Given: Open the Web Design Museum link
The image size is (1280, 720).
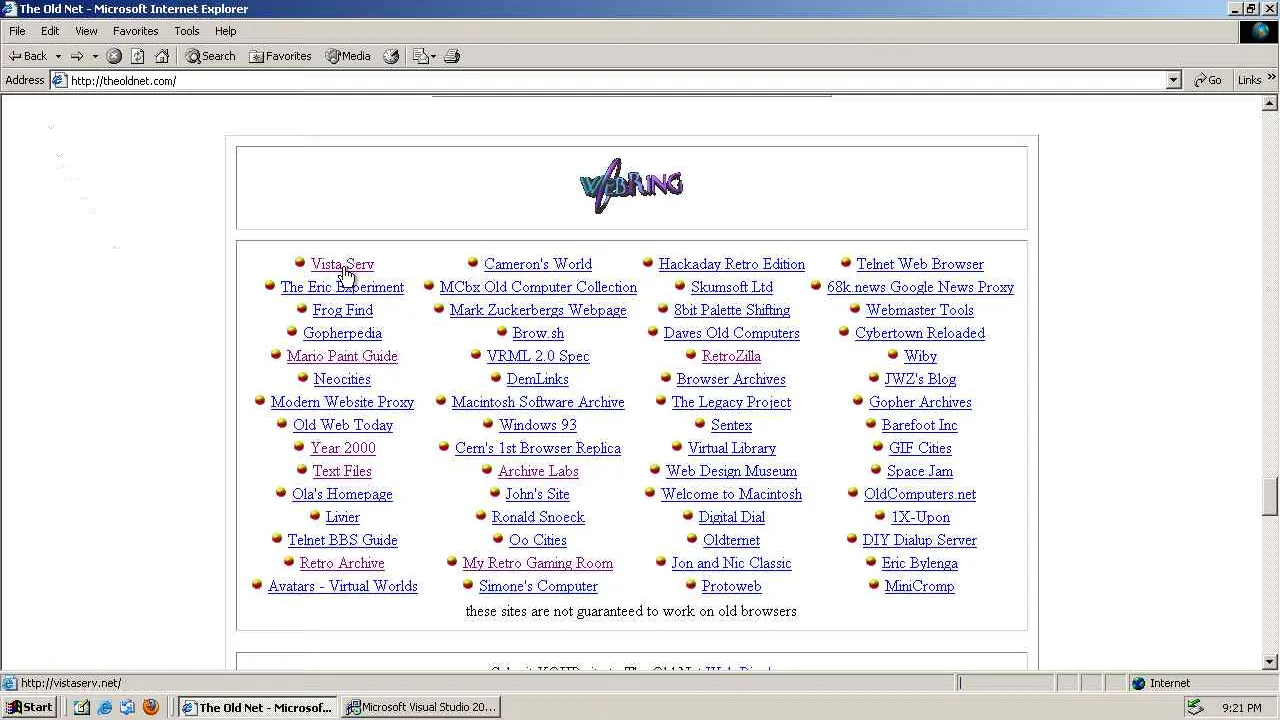Looking at the screenshot, I should pos(731,471).
